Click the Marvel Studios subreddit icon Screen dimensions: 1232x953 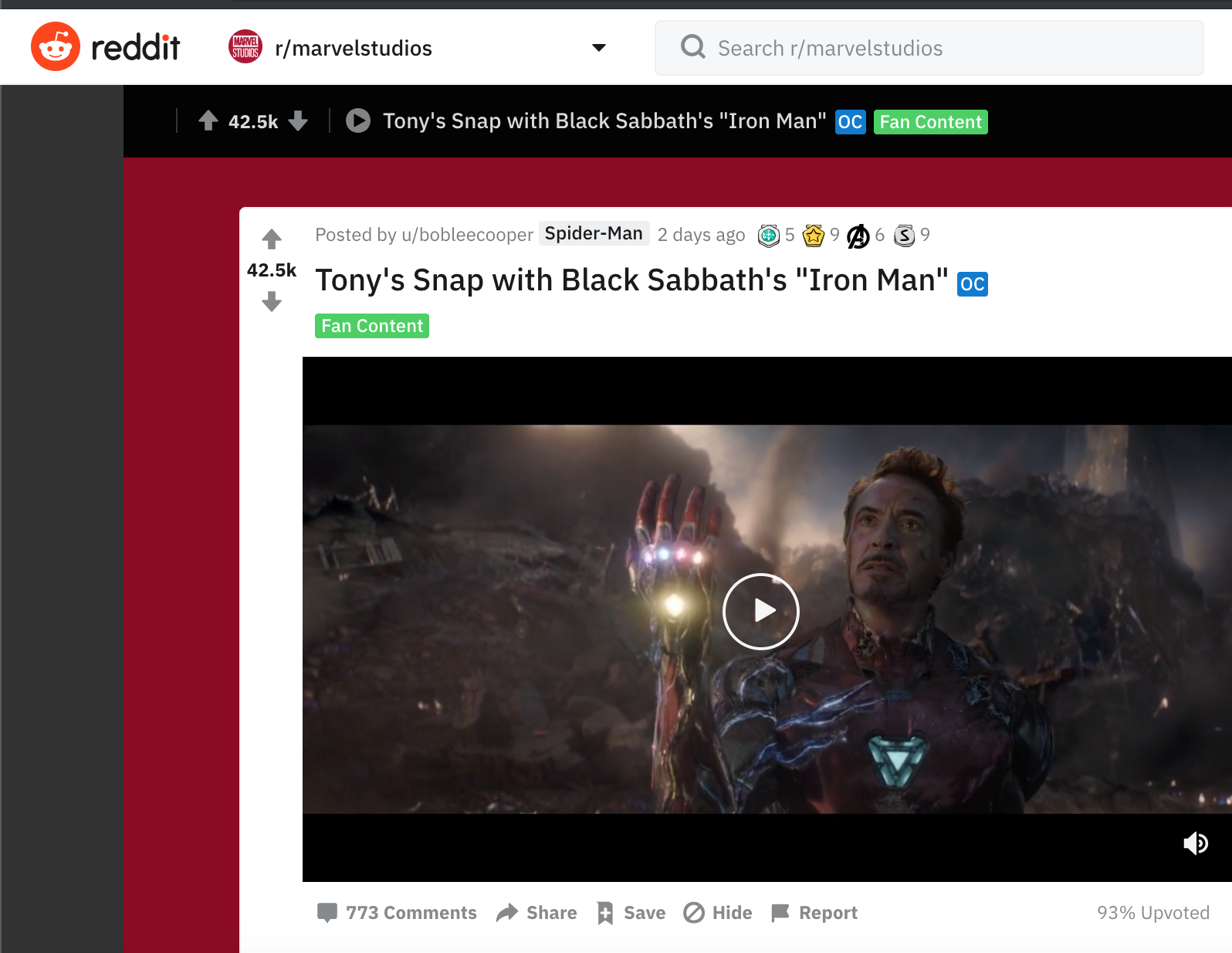pyautogui.click(x=245, y=47)
